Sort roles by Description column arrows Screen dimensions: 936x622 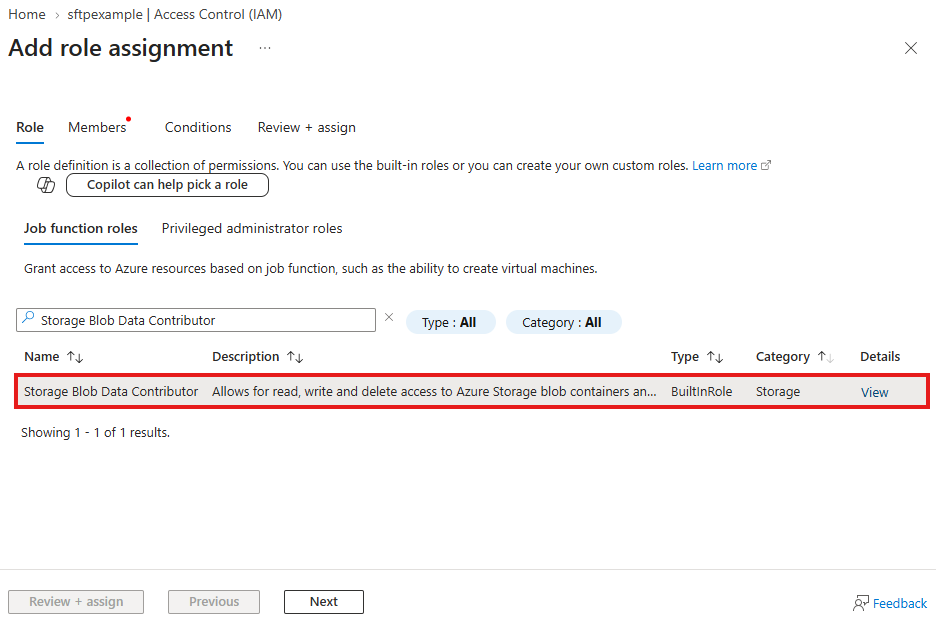tap(295, 357)
